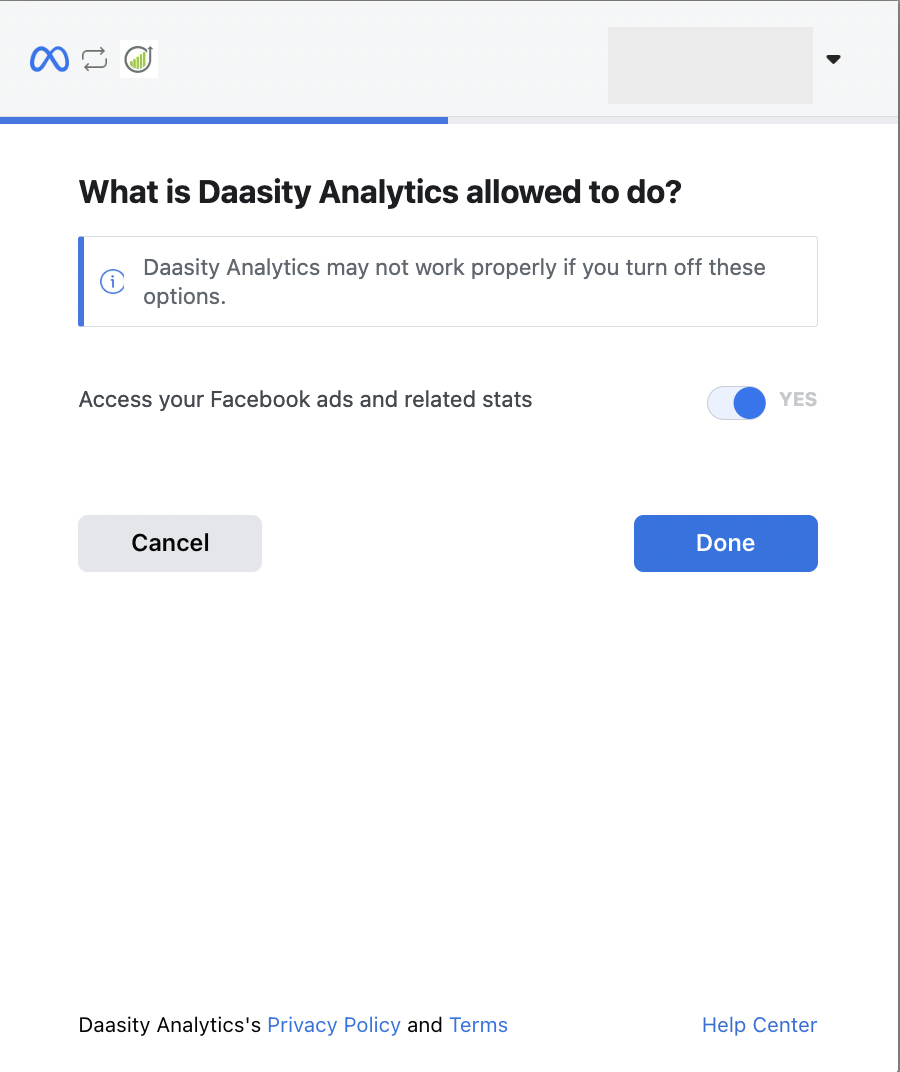Click the "What is Daasity Analytics allowed" heading
This screenshot has width=900, height=1072.
coord(380,192)
